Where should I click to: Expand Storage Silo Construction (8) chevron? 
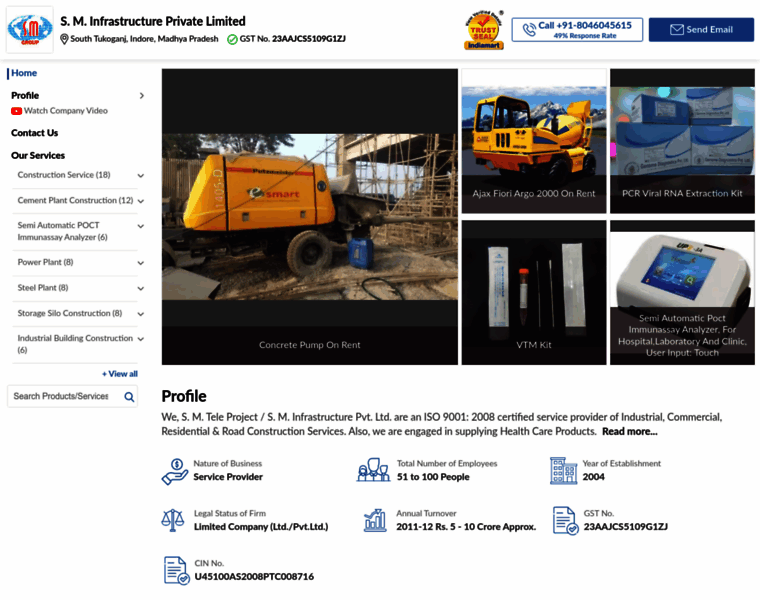point(141,314)
